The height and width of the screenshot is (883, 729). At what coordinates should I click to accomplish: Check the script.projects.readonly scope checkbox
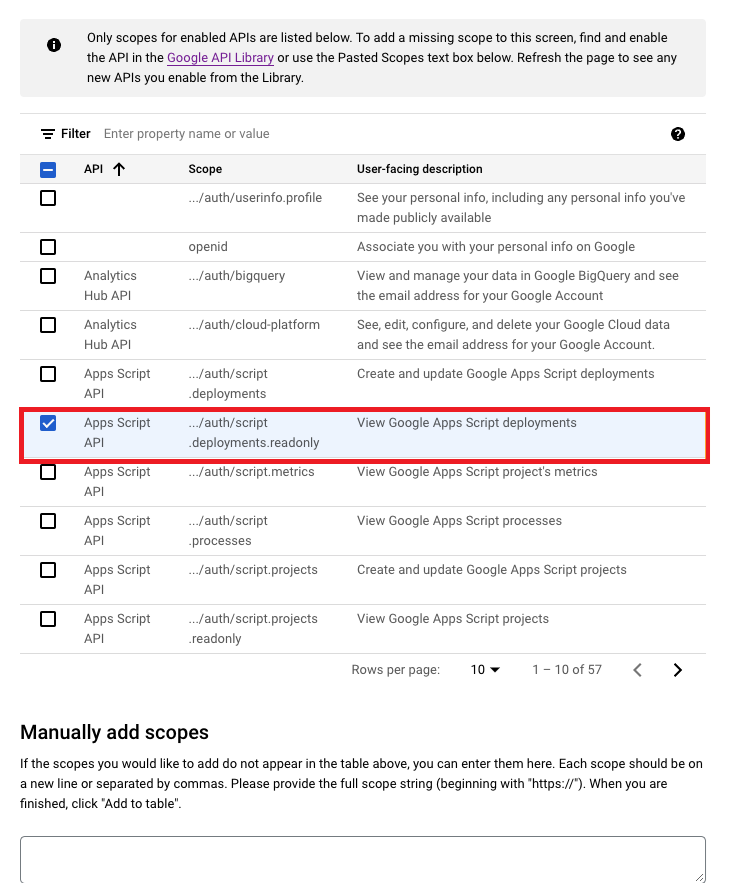pyautogui.click(x=48, y=619)
